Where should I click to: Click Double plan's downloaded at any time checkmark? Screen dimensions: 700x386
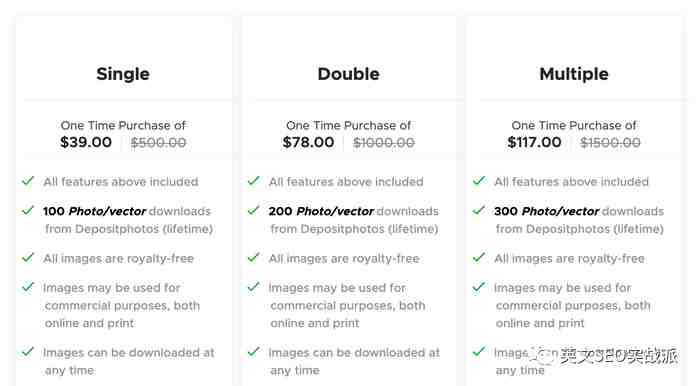(x=254, y=351)
